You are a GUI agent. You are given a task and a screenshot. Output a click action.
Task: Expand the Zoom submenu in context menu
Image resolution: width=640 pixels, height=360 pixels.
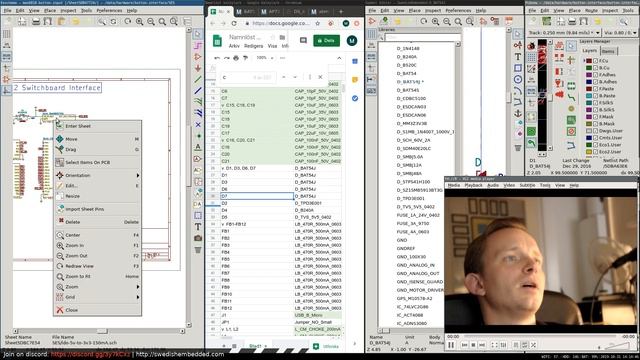tap(98, 287)
